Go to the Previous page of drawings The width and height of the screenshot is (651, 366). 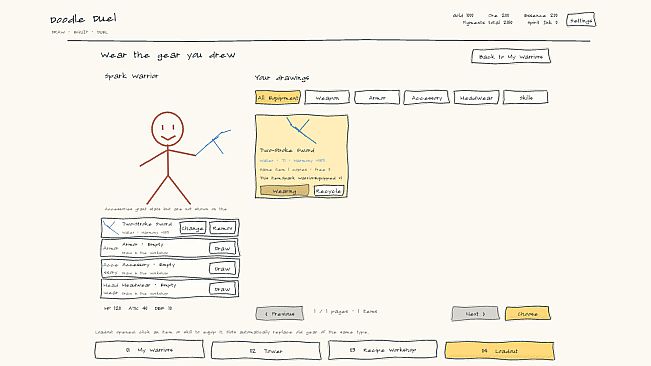(279, 314)
